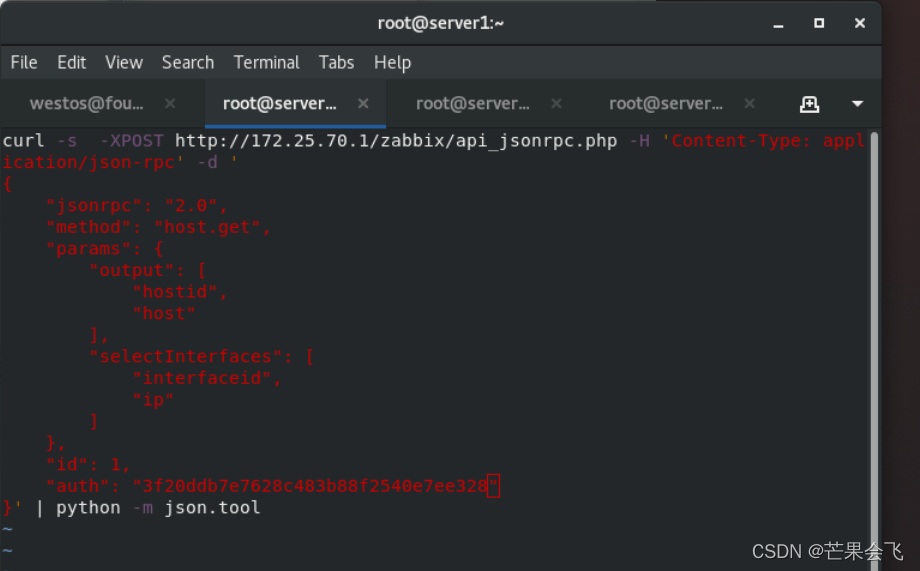Open the Tabs menu
Viewport: 920px width, 571px height.
click(336, 62)
